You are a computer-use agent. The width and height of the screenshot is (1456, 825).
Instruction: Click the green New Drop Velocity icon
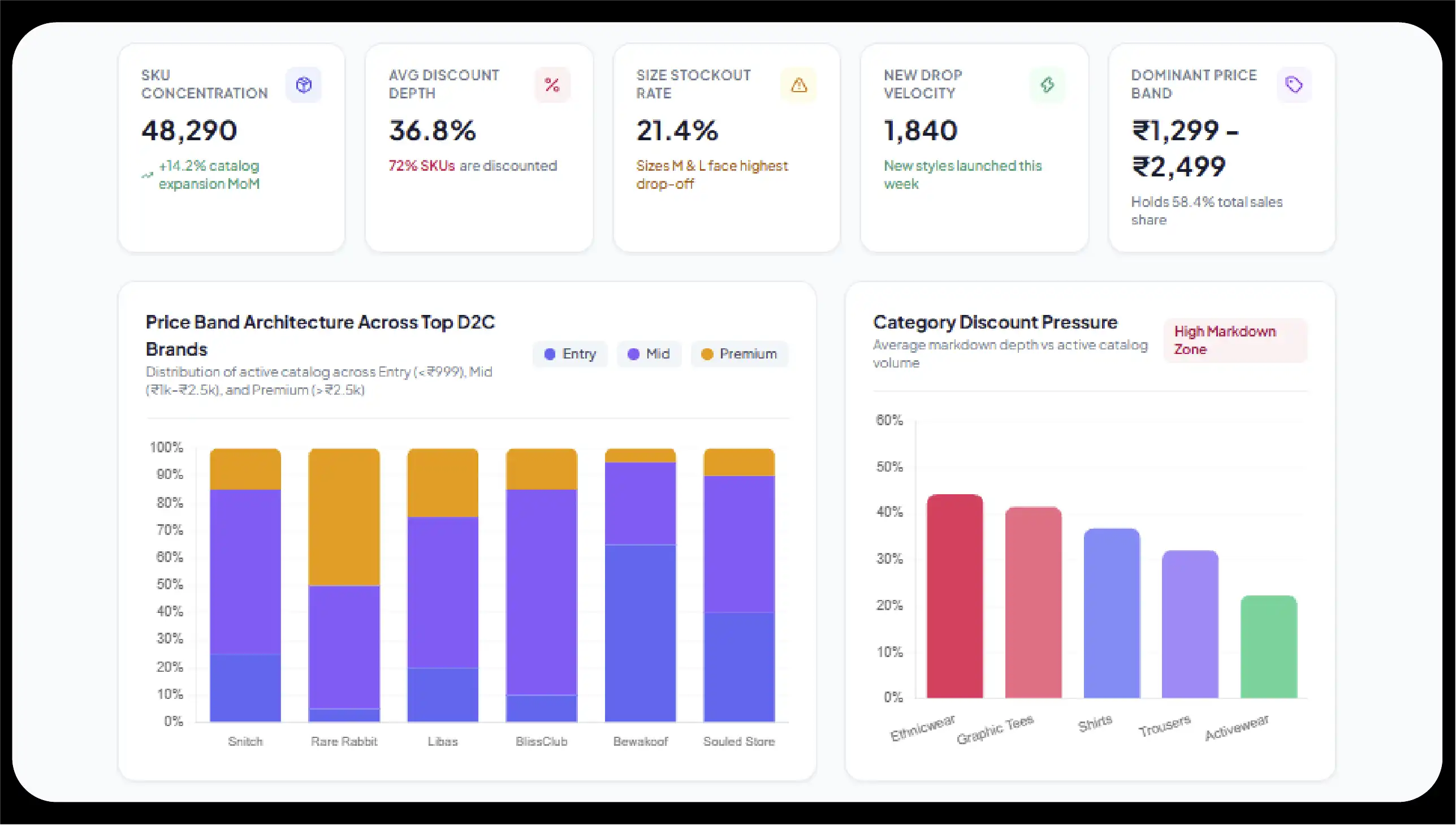point(1047,85)
